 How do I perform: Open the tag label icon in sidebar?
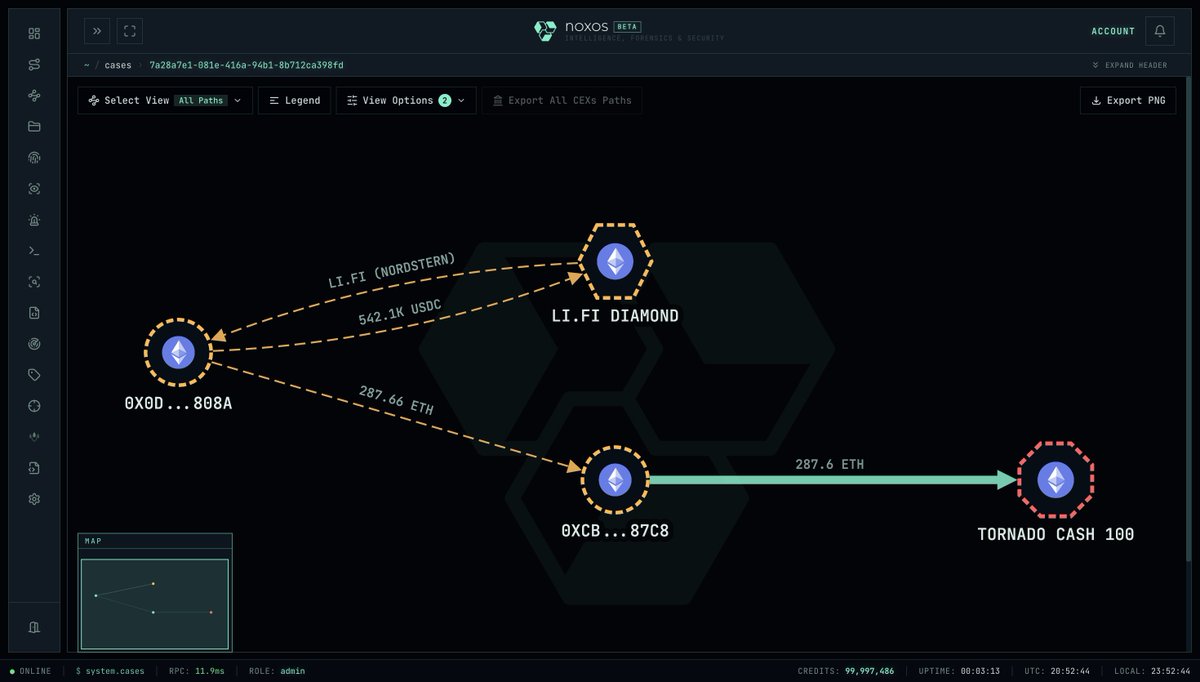[34, 375]
